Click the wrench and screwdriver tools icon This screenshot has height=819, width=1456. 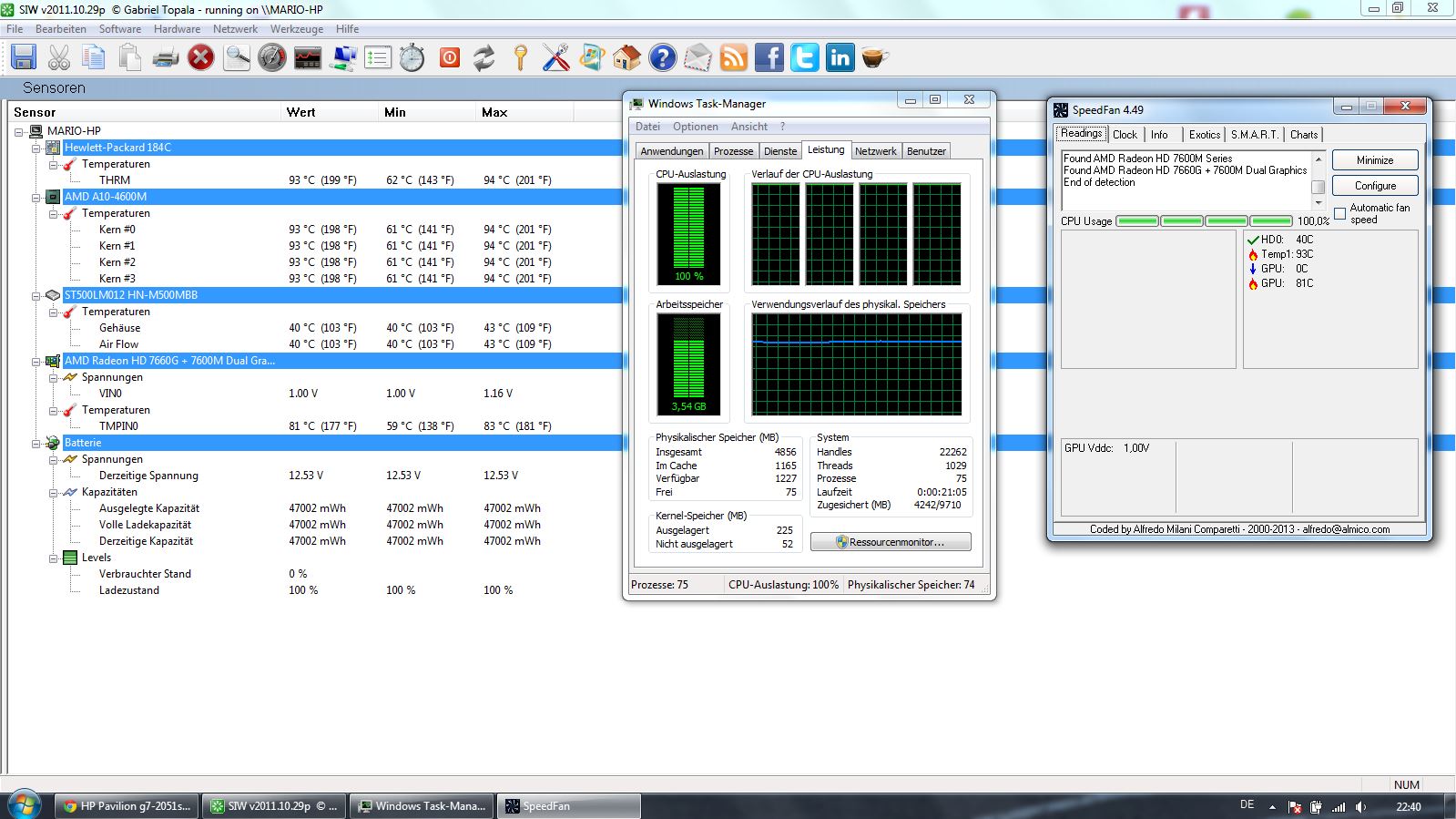pos(555,57)
